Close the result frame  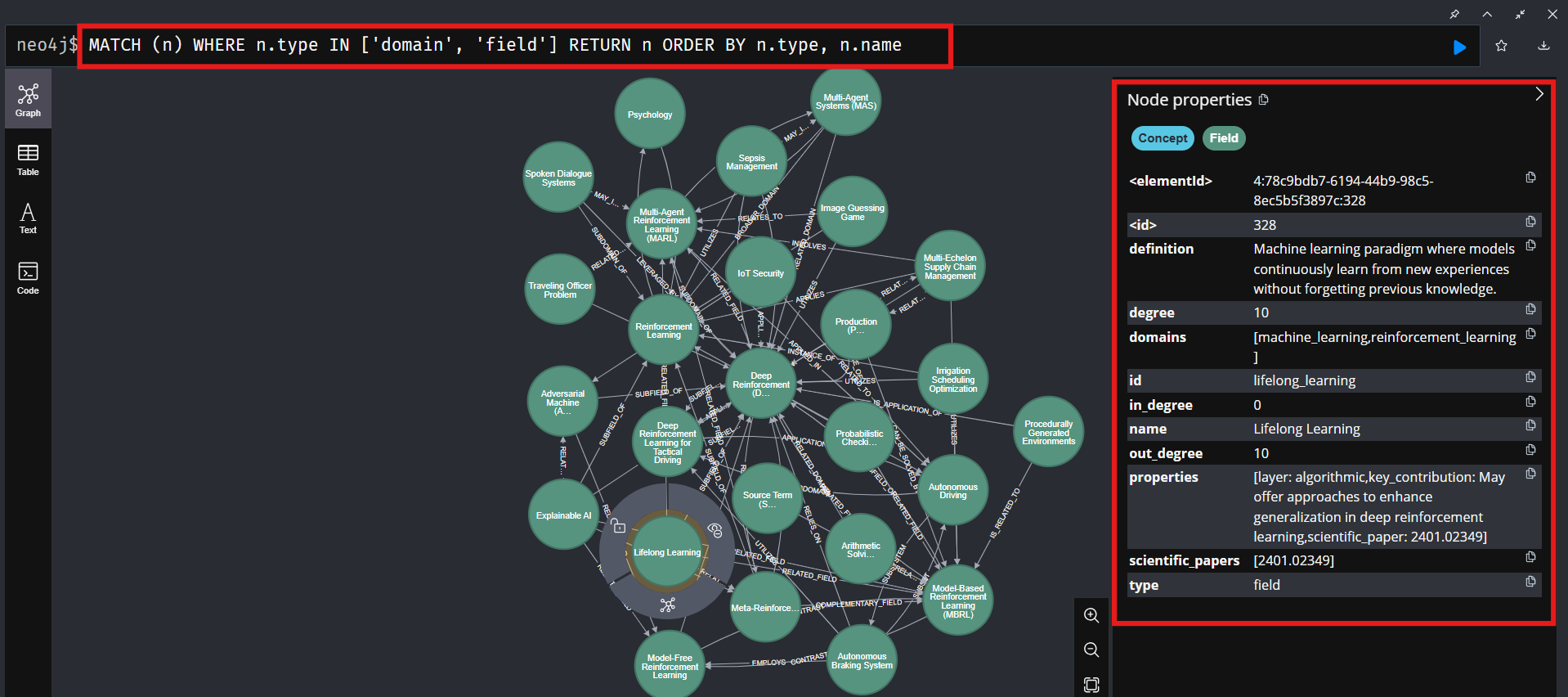pos(1552,14)
